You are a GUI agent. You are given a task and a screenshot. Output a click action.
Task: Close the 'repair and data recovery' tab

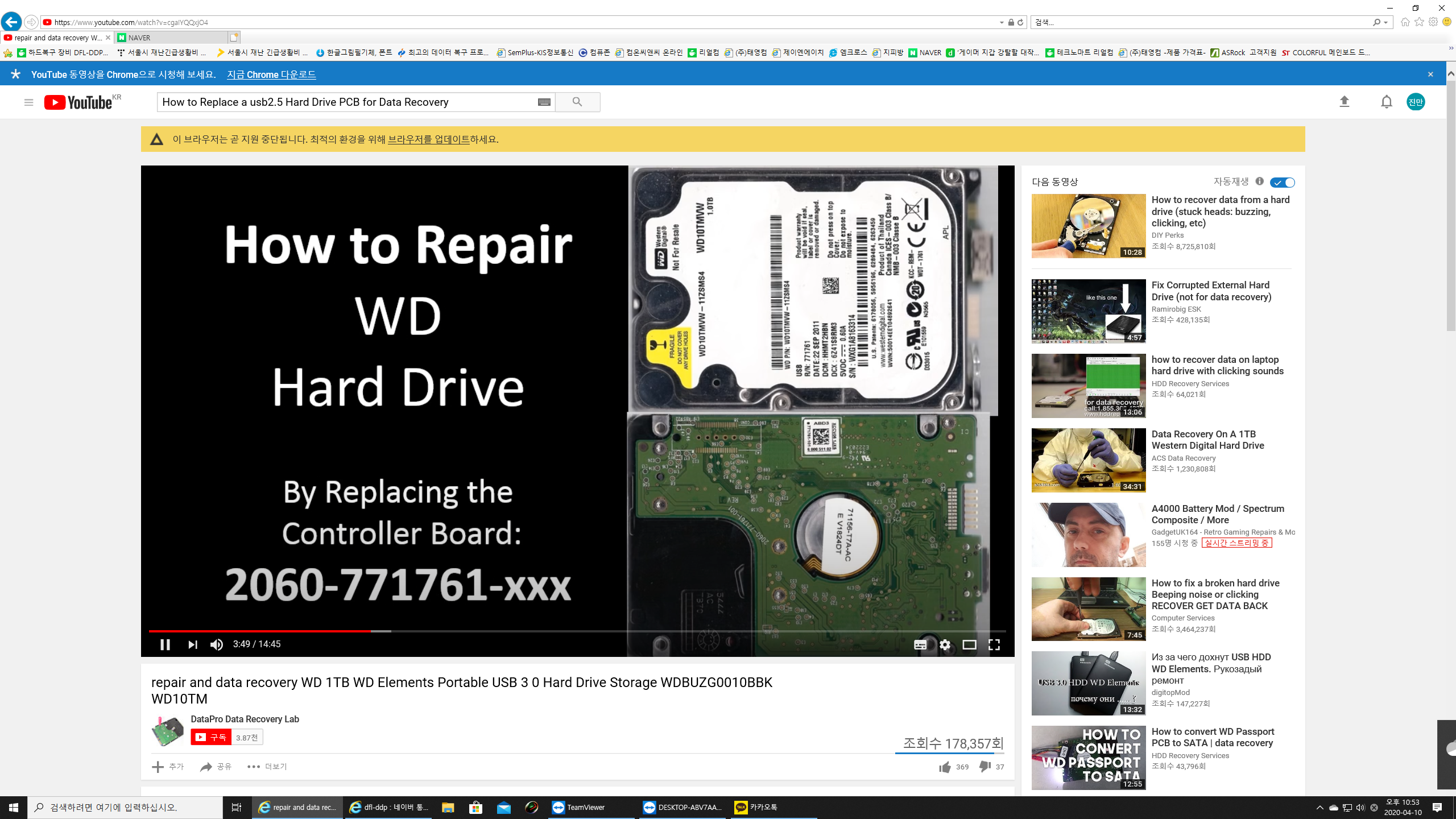[108, 38]
